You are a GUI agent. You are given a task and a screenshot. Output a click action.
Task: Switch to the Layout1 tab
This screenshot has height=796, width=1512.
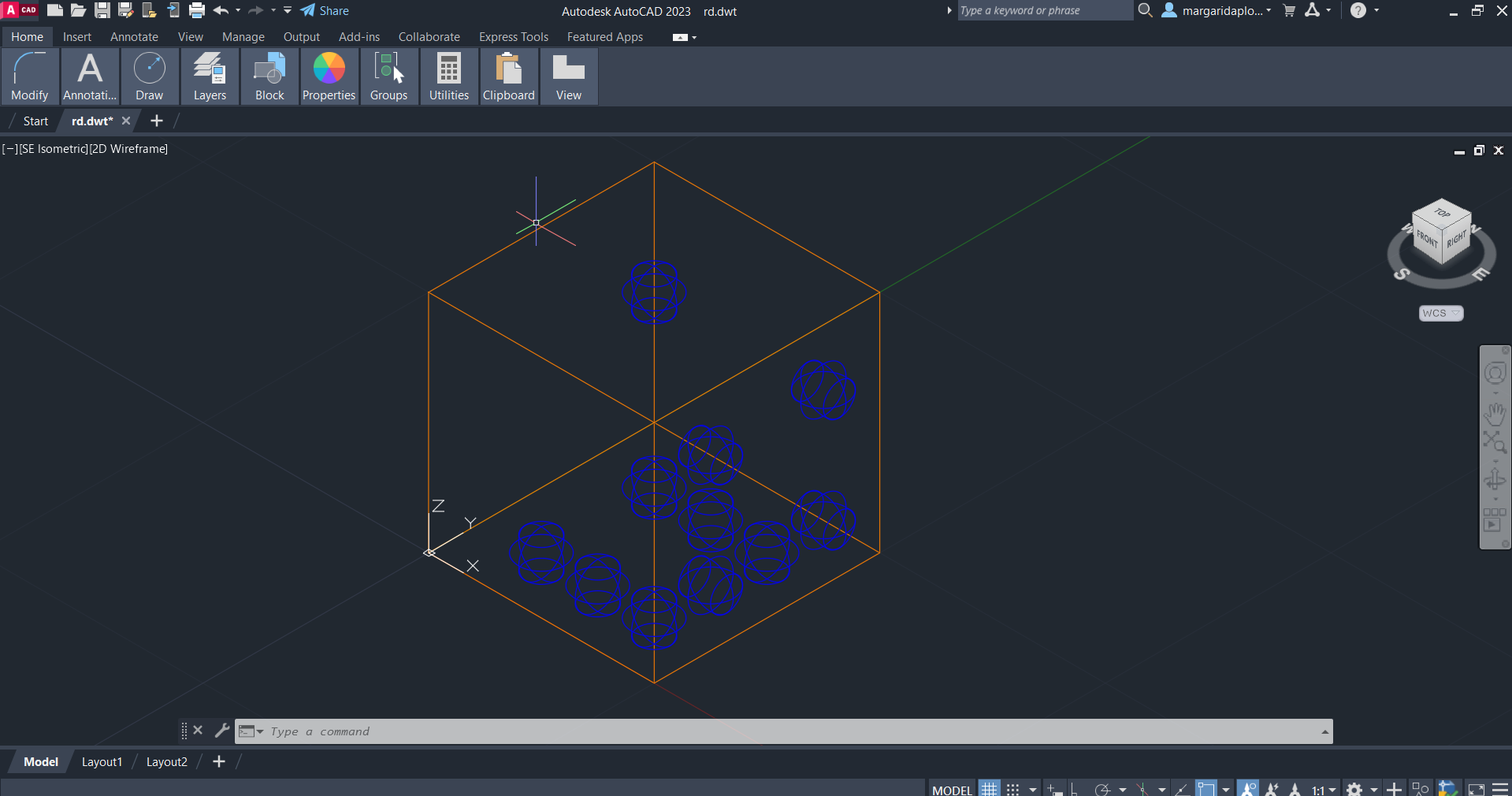pos(102,761)
